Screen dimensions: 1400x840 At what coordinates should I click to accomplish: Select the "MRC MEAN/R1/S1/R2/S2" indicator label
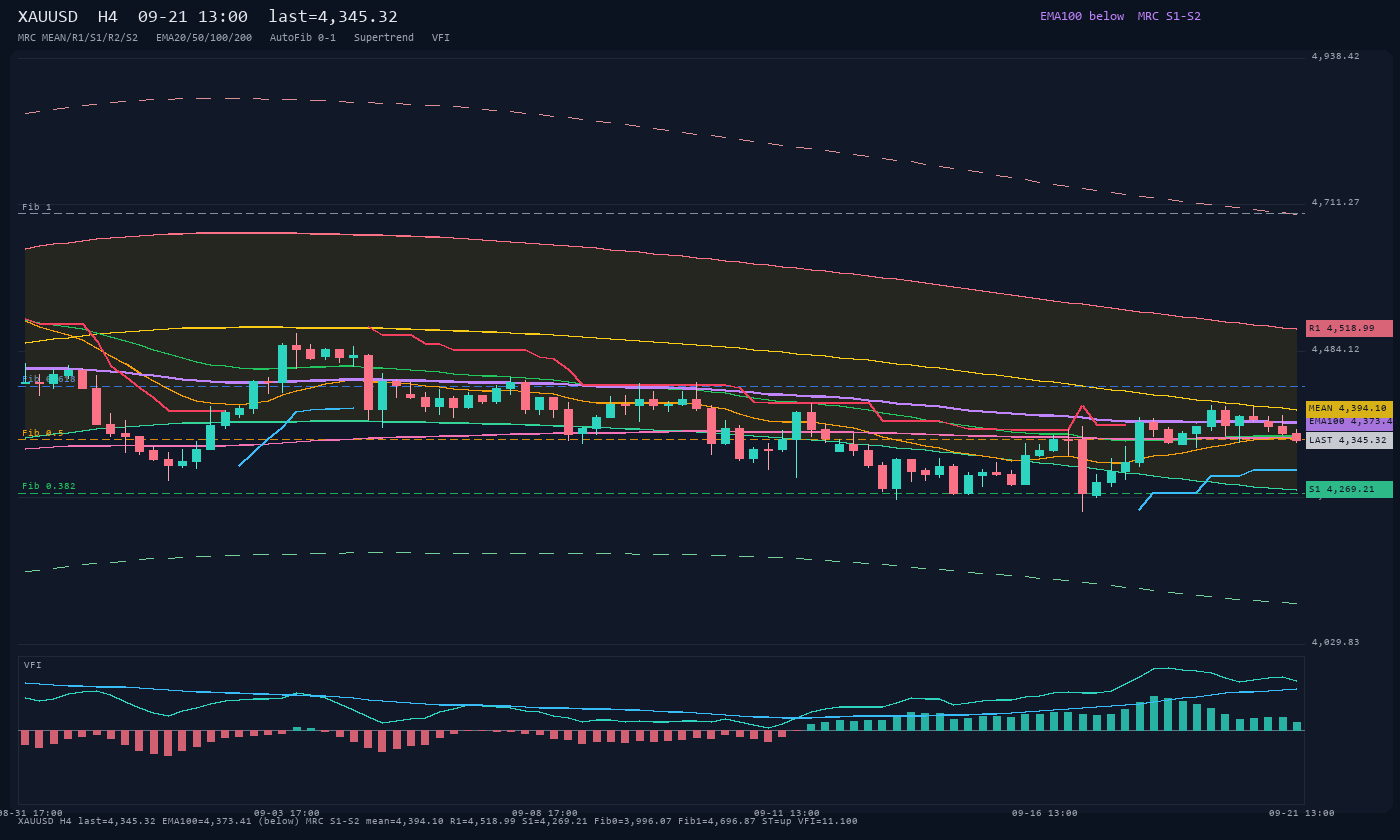78,38
